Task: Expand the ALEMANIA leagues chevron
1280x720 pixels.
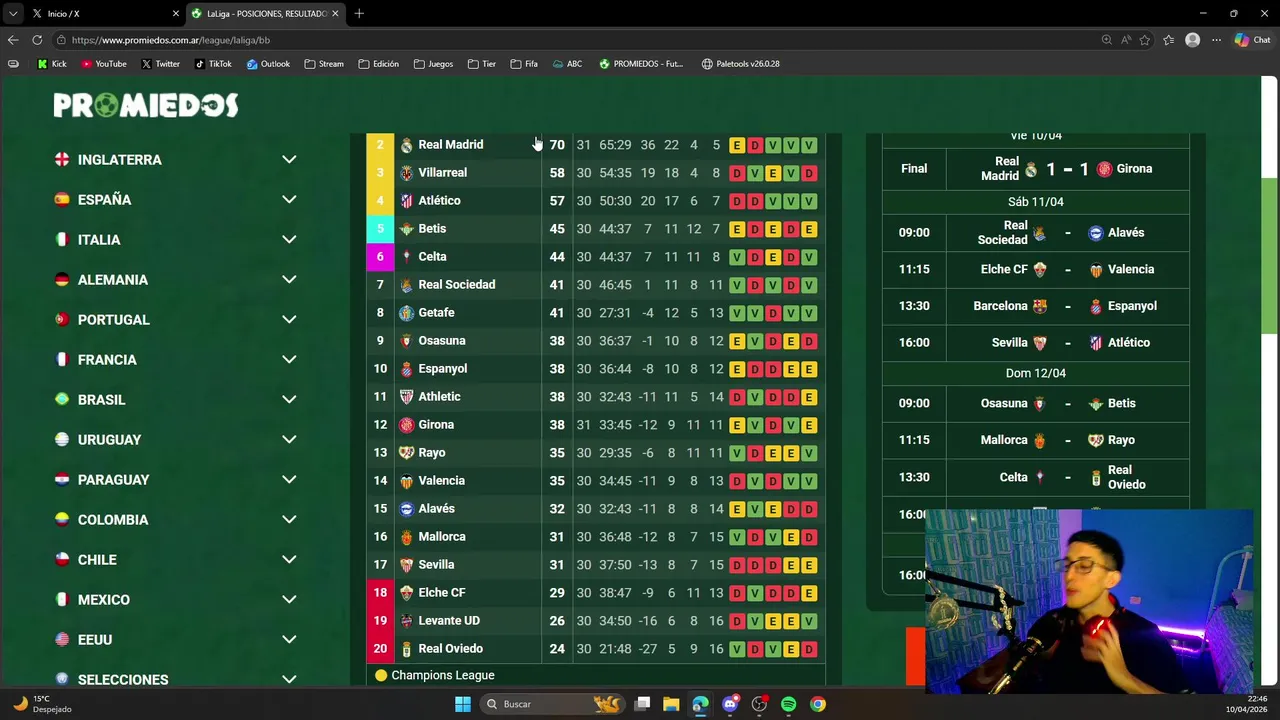Action: [289, 280]
